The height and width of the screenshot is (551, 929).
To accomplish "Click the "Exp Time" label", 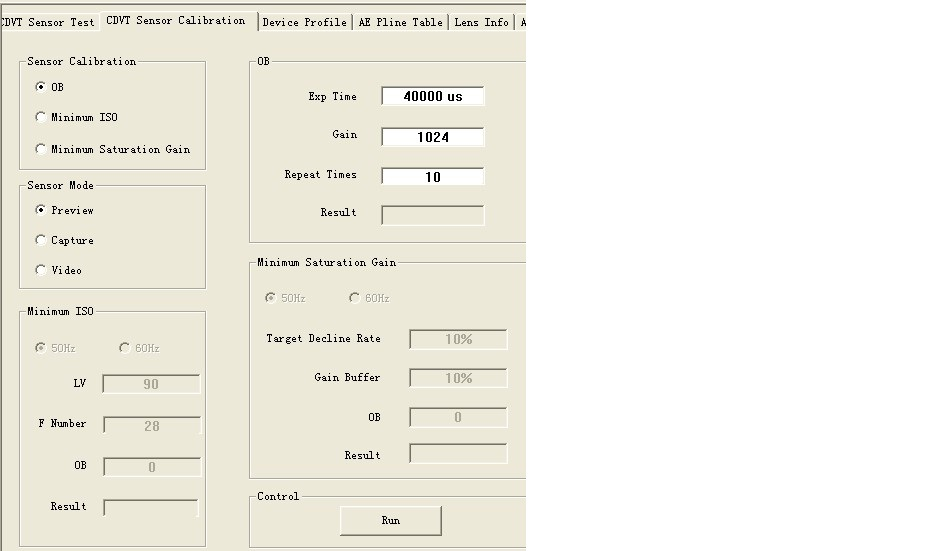I will 332,97.
